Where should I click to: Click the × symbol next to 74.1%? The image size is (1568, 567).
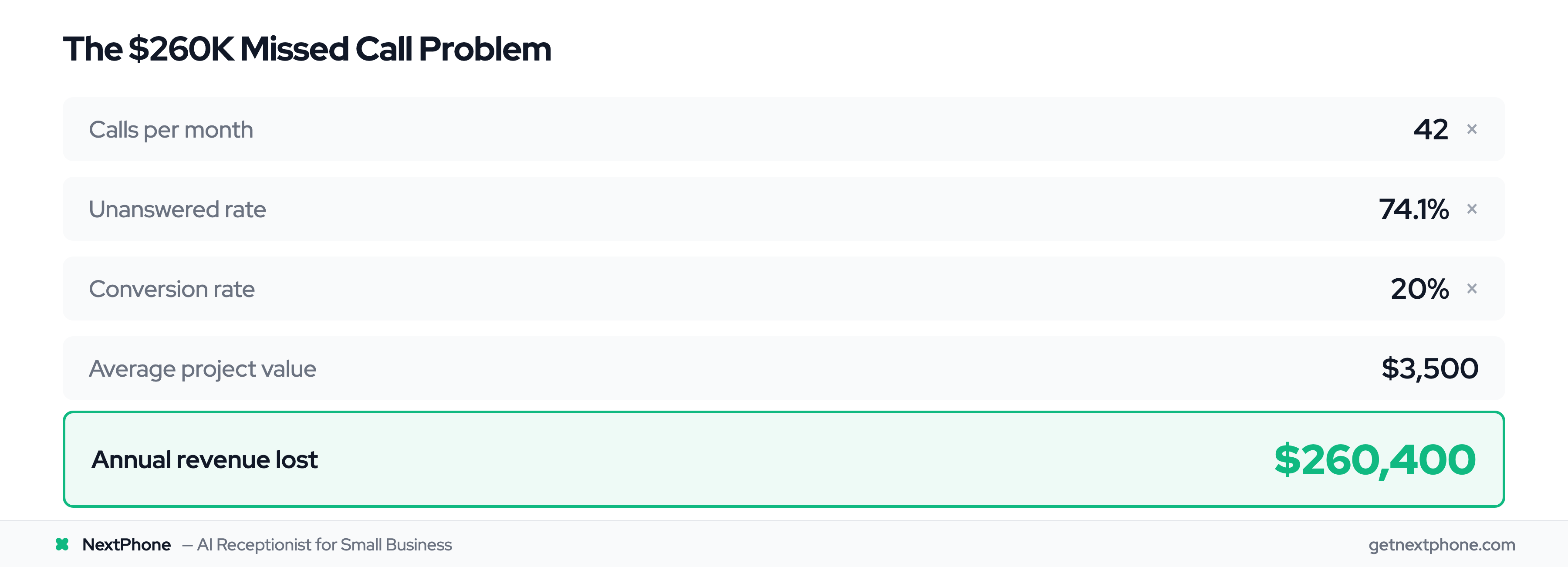click(1472, 209)
